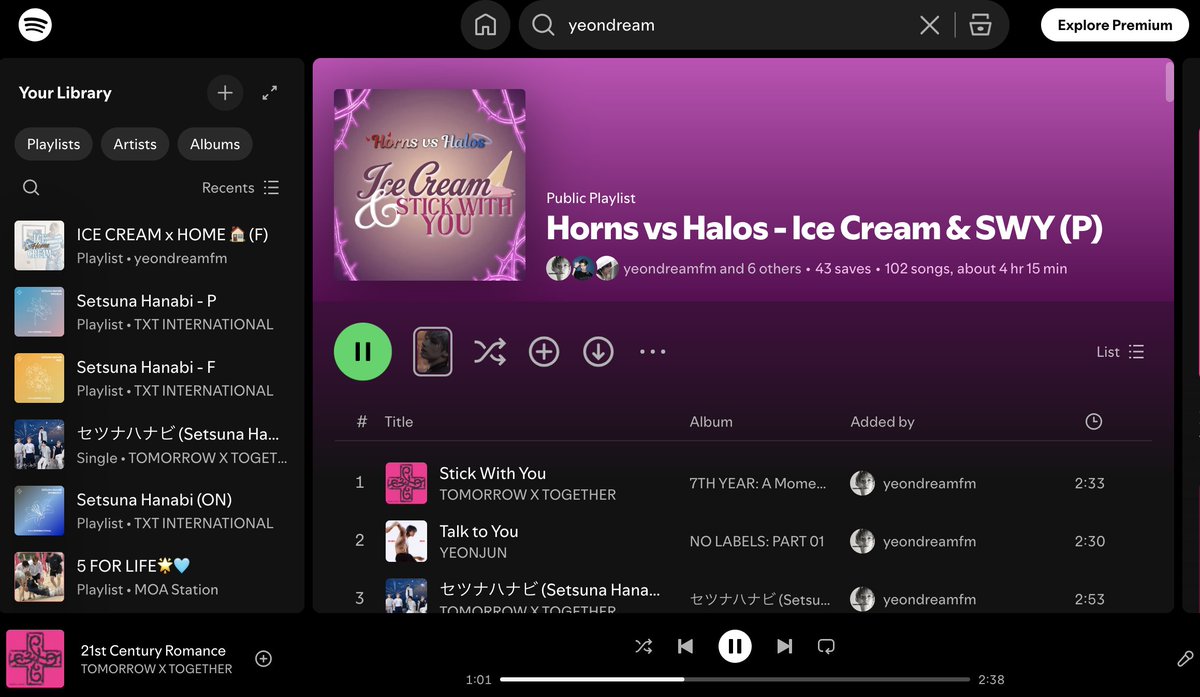Expand Your Library to full view
The height and width of the screenshot is (697, 1200).
(x=270, y=93)
